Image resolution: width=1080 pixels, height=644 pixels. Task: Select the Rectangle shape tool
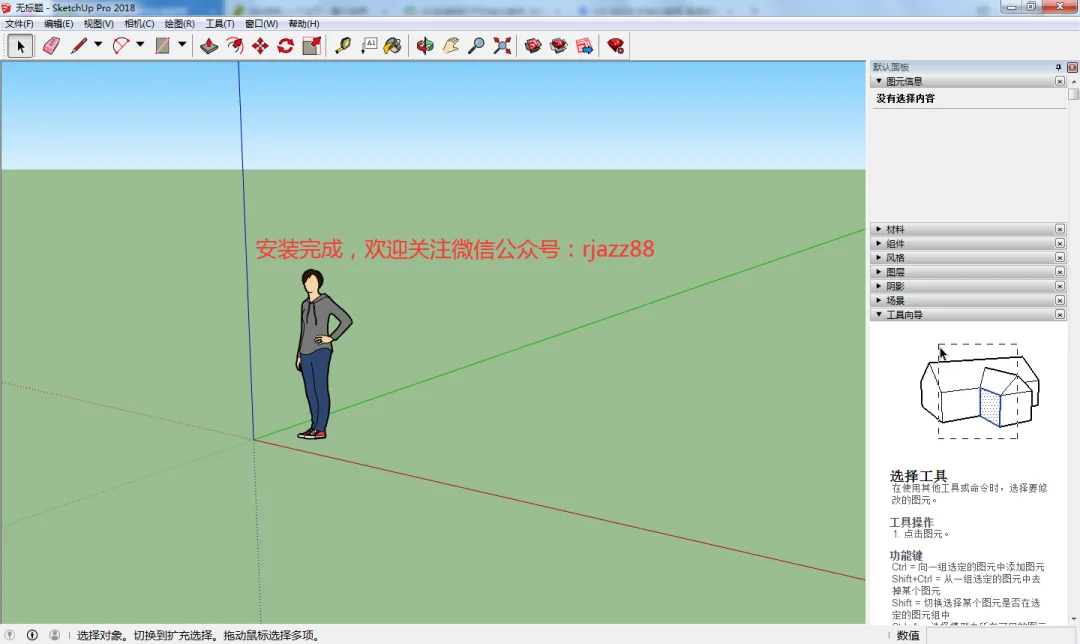(163, 46)
